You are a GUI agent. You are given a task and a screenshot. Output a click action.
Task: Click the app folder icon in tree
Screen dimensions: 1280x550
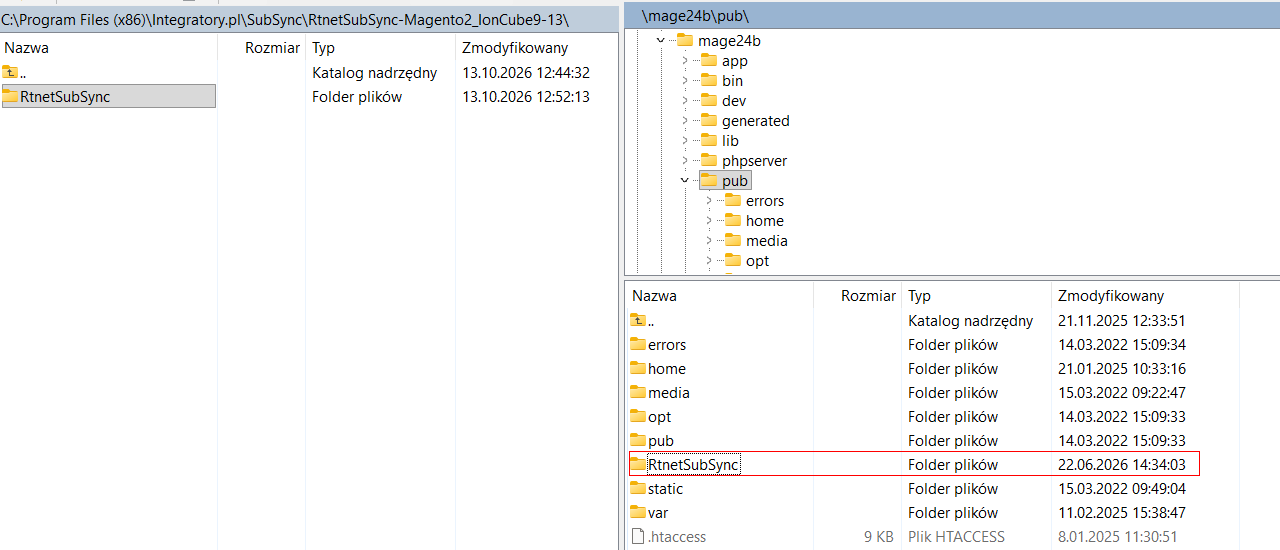(x=709, y=60)
